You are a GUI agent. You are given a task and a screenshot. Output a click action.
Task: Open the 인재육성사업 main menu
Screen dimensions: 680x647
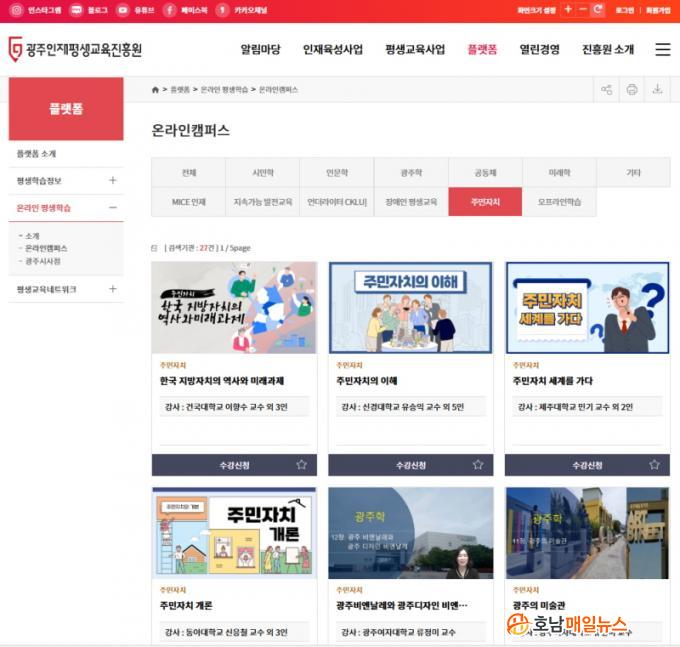point(333,50)
